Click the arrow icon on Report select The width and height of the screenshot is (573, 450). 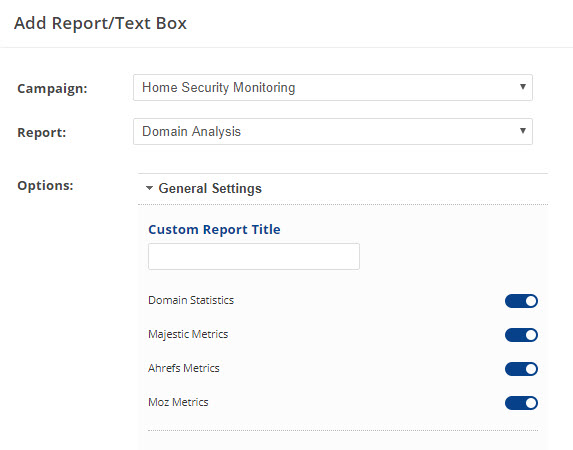point(523,131)
